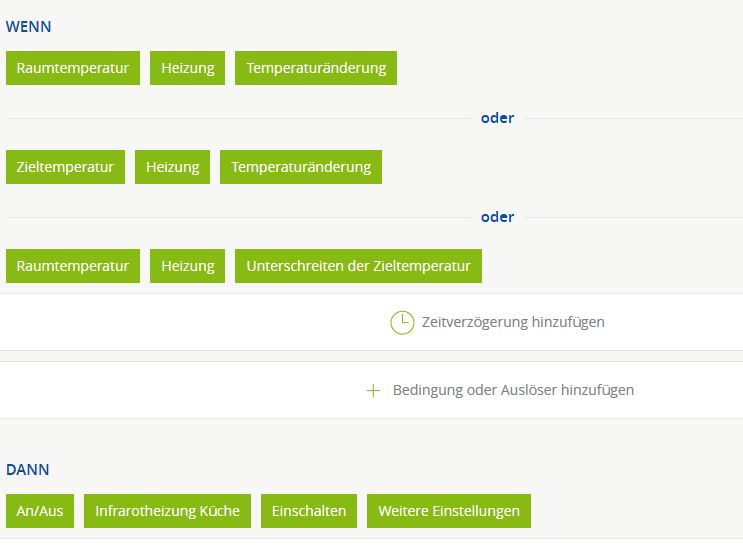Select the Zieltemperatur condition tag
This screenshot has width=743, height=553.
65,167
